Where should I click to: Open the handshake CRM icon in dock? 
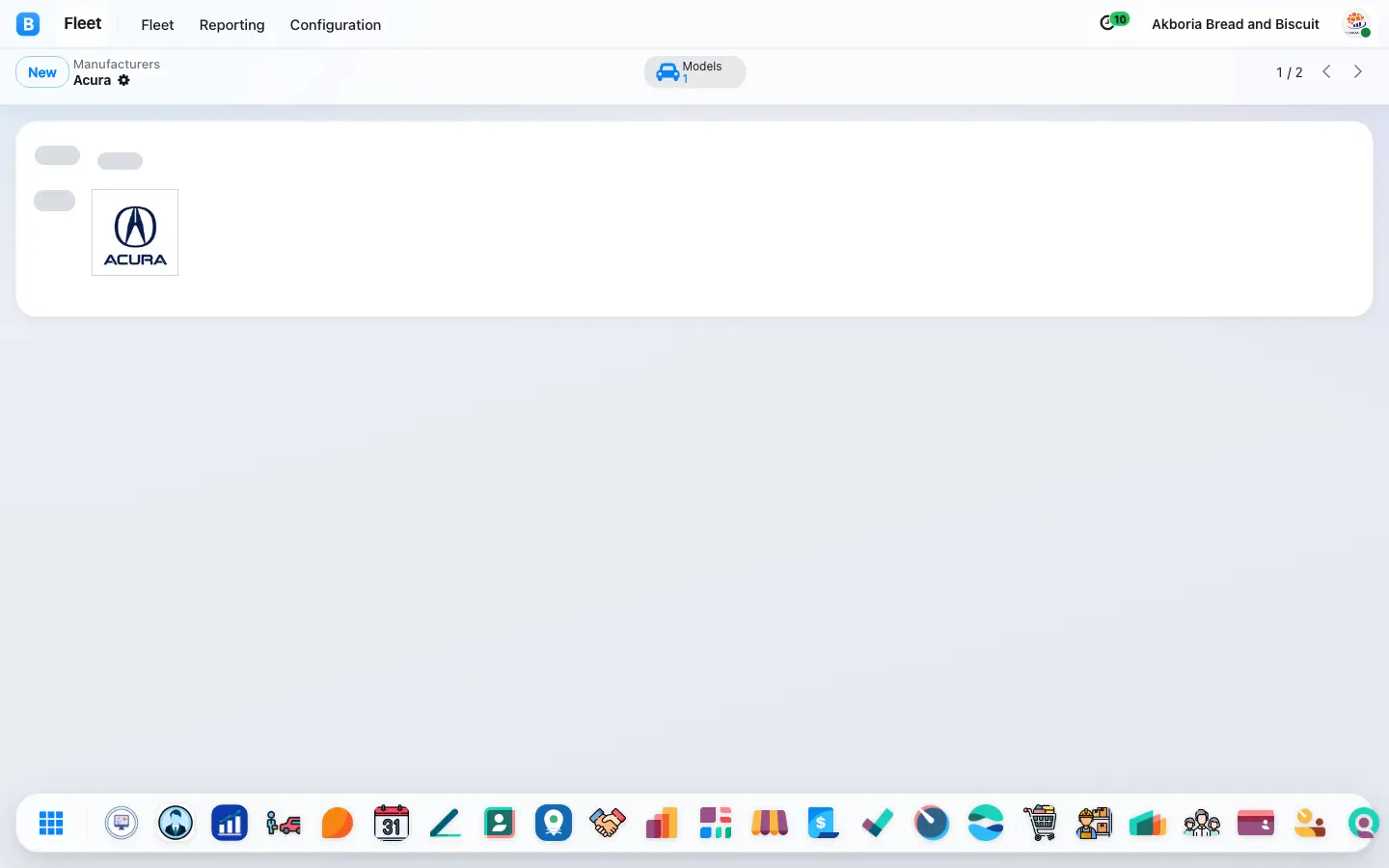pyautogui.click(x=608, y=823)
